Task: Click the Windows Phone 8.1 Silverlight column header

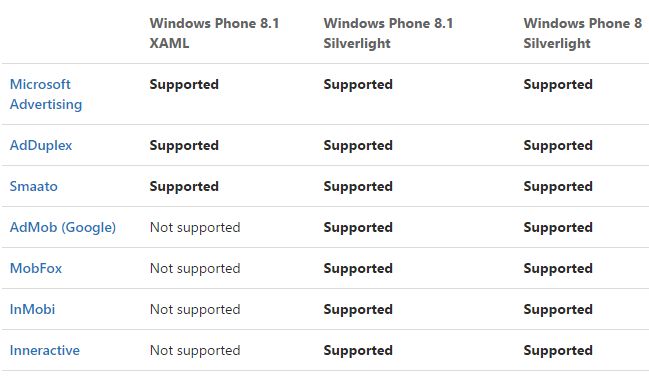Action: tap(388, 33)
